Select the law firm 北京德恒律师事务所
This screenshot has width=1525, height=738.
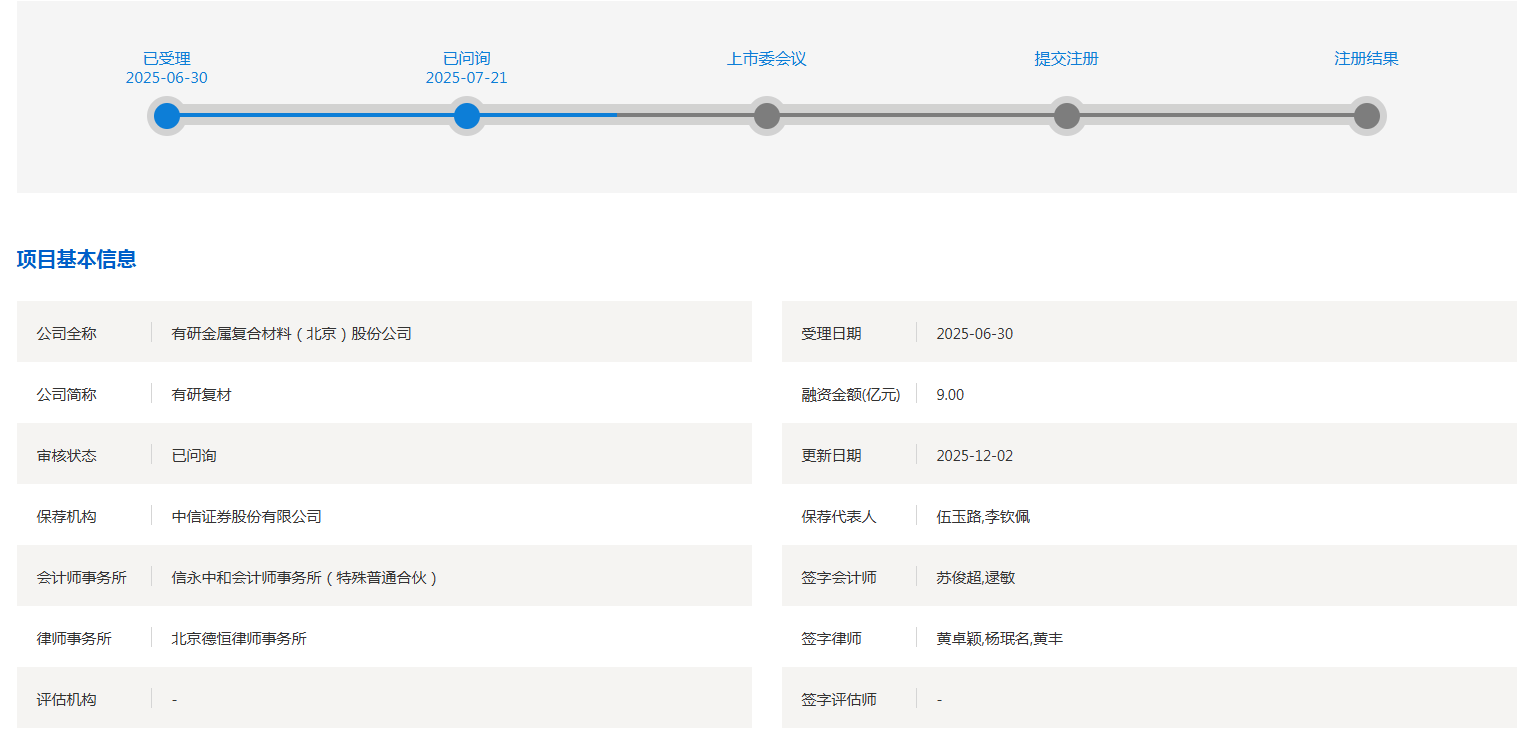click(x=239, y=639)
